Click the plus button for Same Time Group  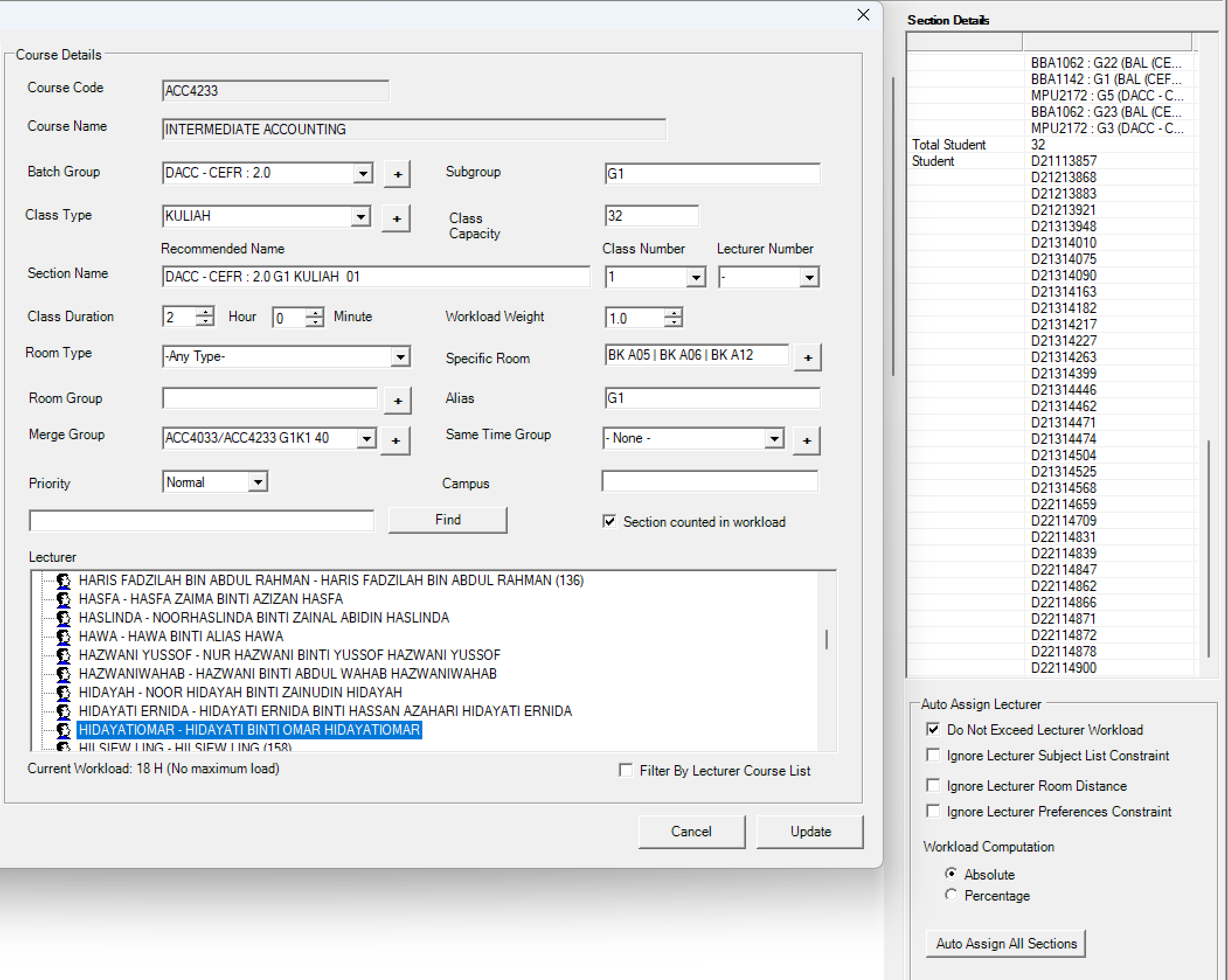pyautogui.click(x=806, y=440)
